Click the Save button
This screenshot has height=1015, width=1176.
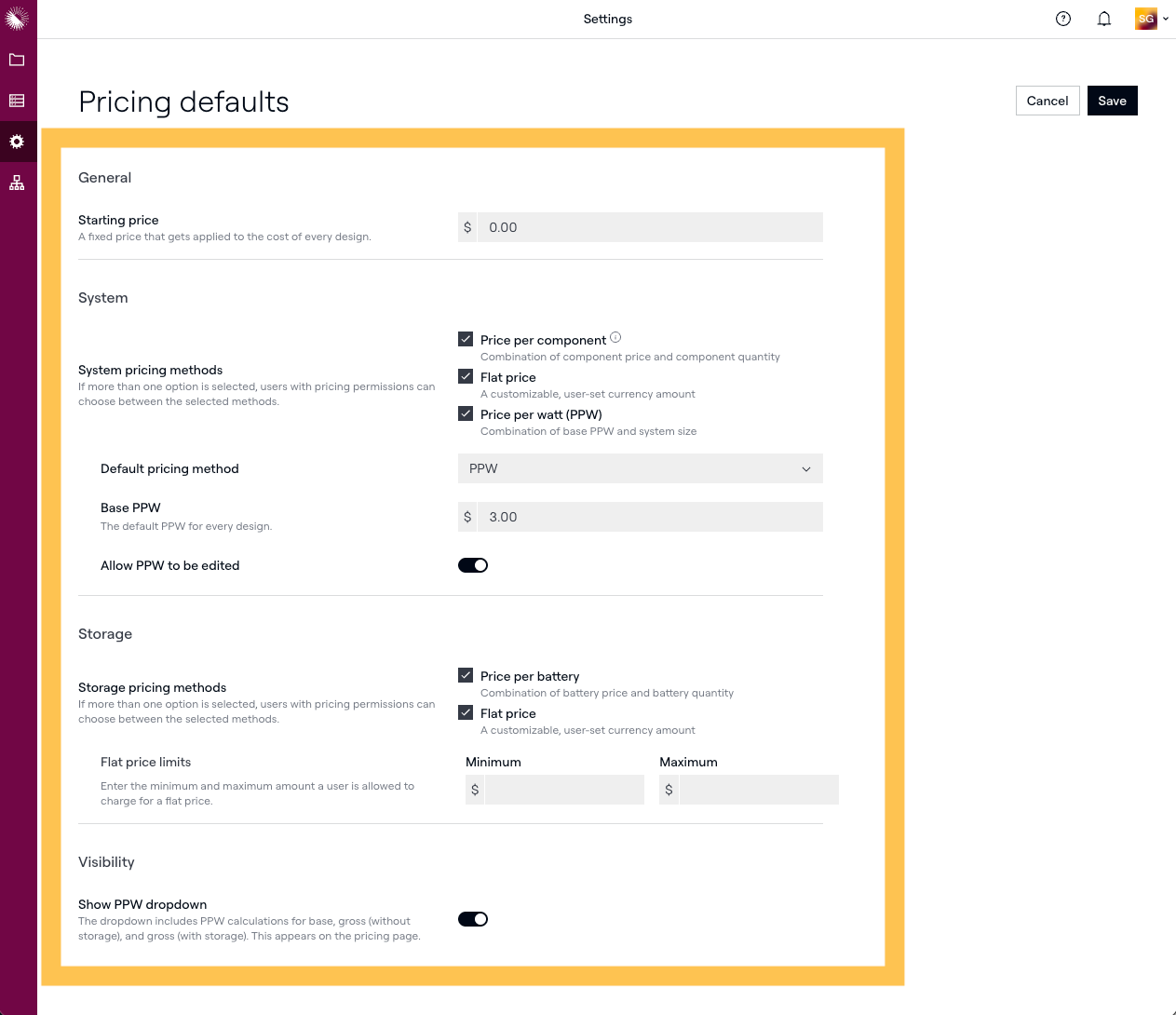(1112, 101)
